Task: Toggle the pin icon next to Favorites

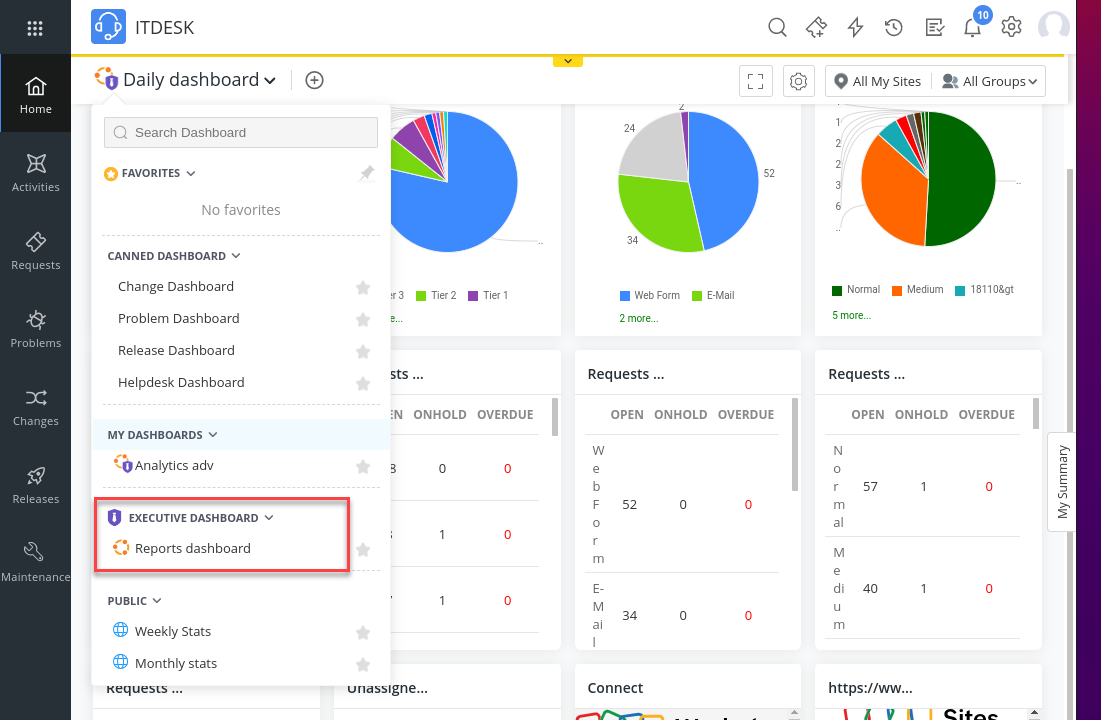Action: click(366, 172)
